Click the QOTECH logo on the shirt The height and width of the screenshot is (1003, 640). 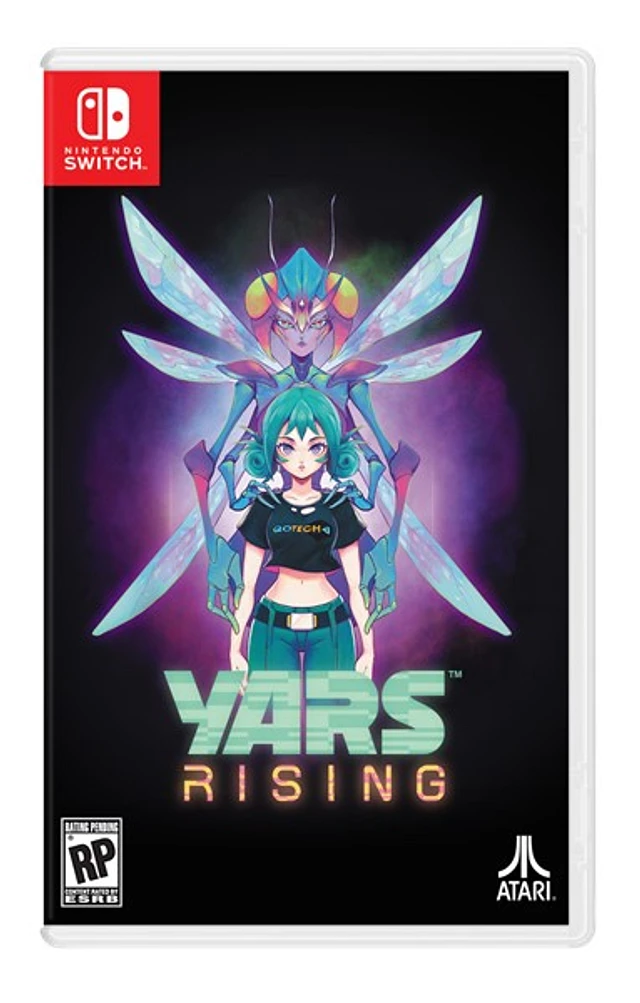[301, 528]
